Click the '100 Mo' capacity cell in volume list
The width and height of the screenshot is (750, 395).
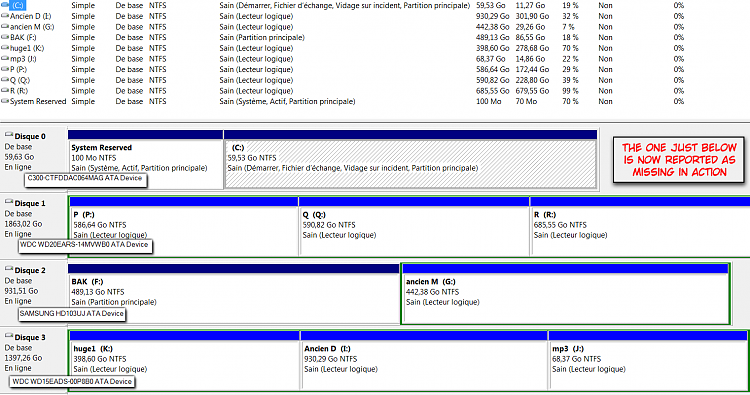[x=489, y=101]
